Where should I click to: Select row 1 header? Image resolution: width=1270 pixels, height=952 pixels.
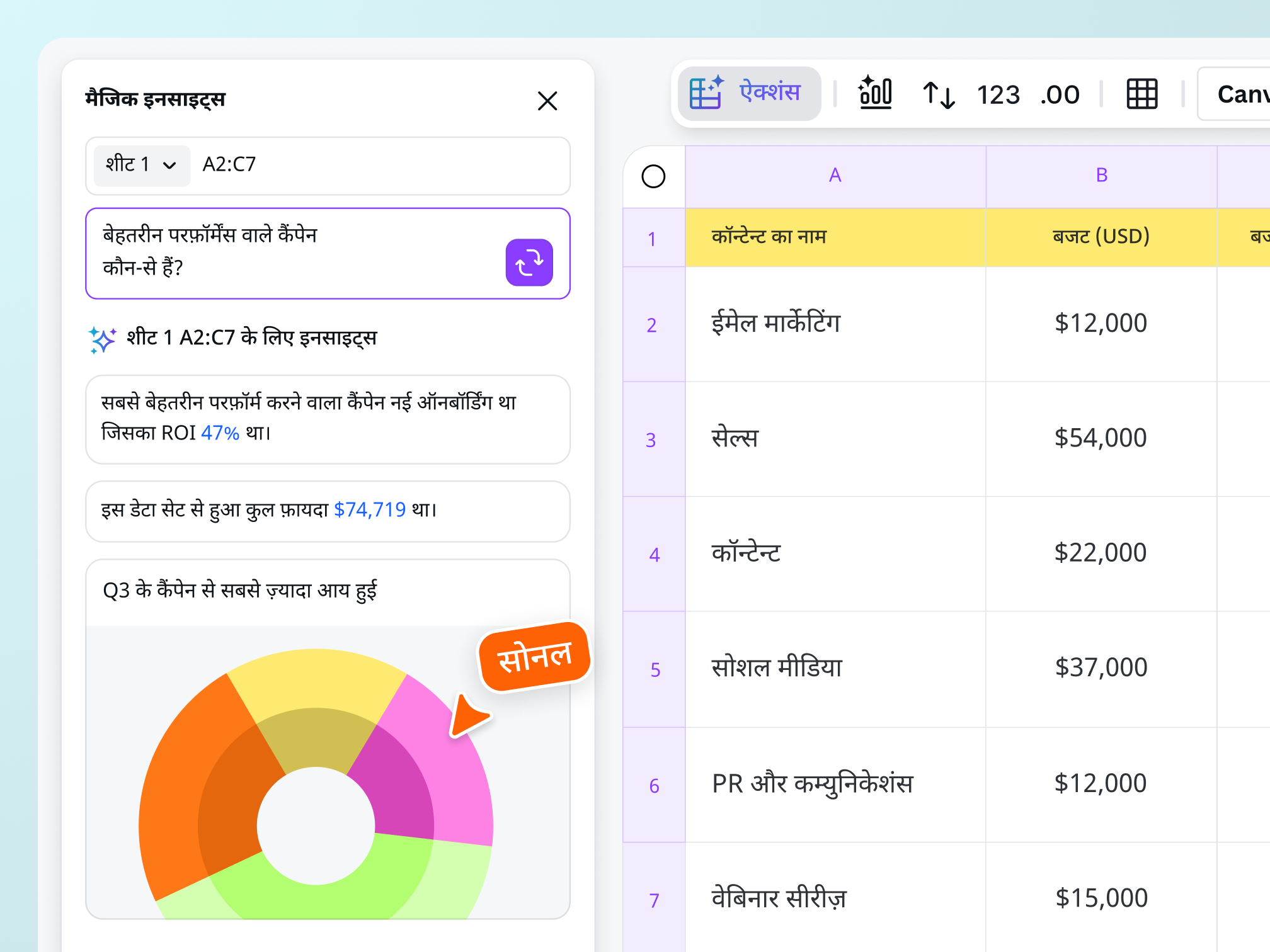point(653,238)
